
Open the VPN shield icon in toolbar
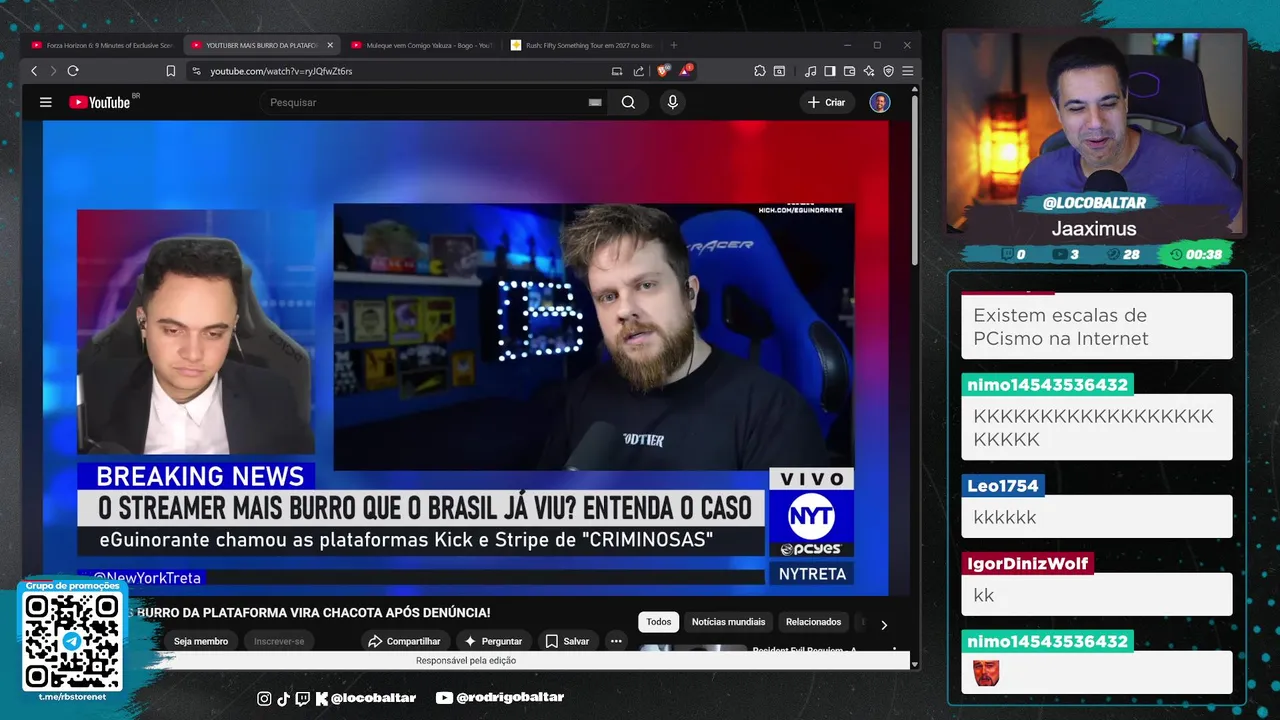coord(888,71)
